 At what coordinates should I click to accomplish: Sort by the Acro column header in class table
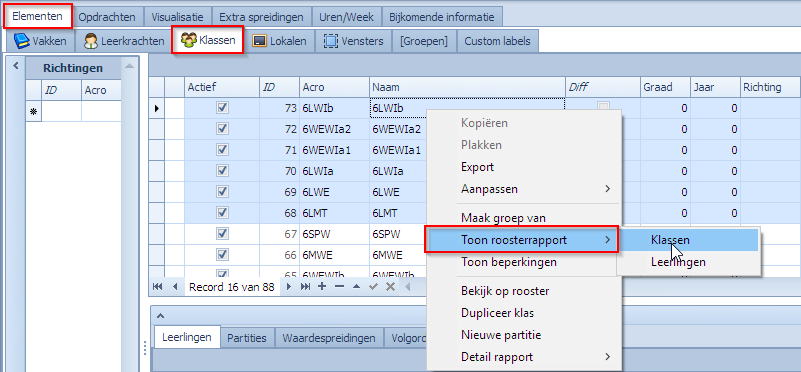(x=334, y=87)
